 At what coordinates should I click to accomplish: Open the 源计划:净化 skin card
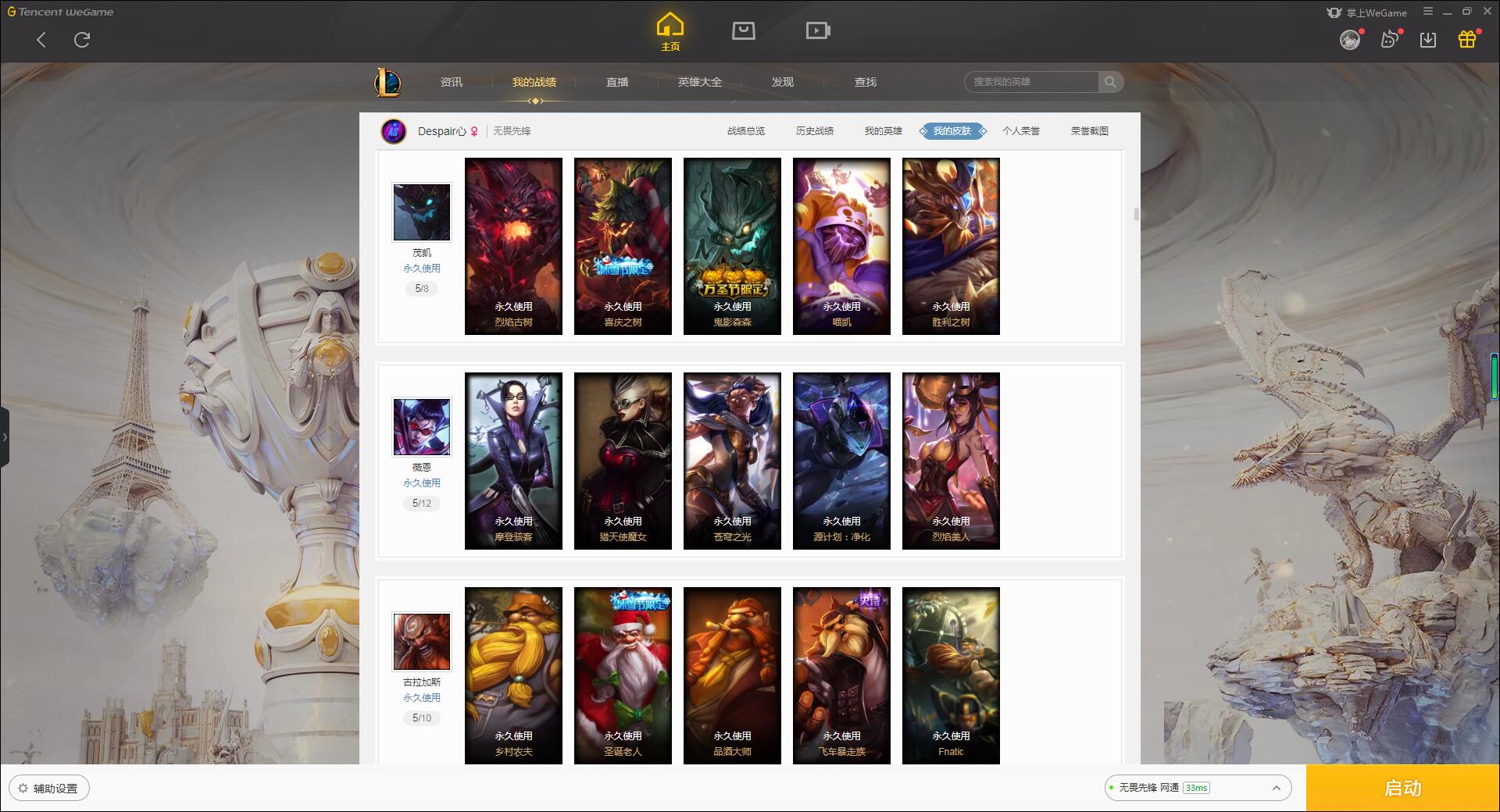pyautogui.click(x=841, y=461)
